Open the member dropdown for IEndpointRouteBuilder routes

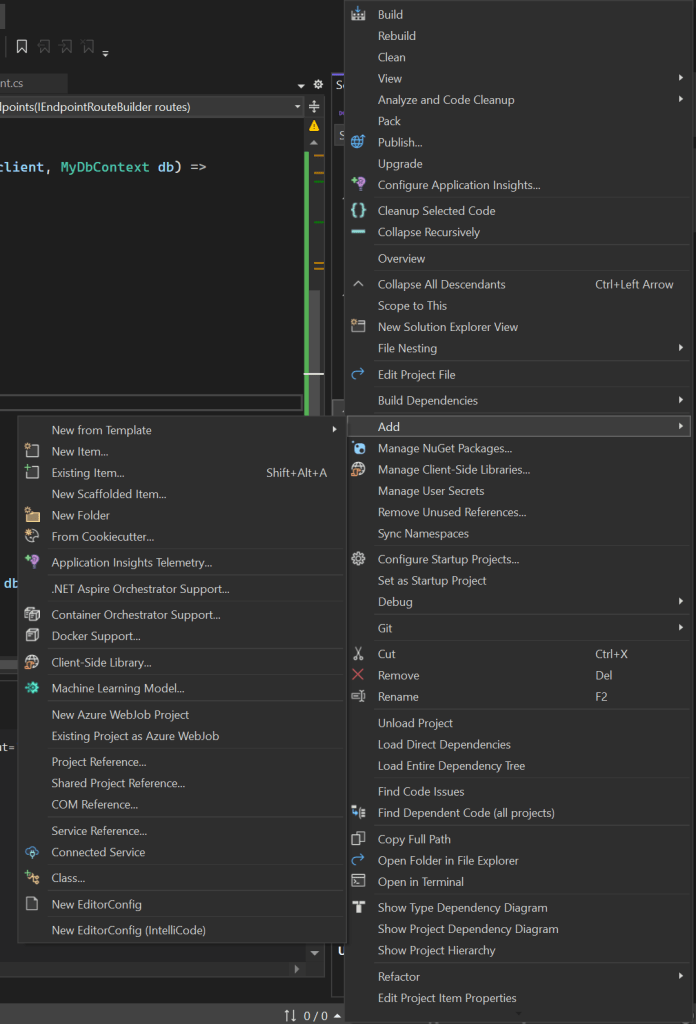(x=297, y=106)
